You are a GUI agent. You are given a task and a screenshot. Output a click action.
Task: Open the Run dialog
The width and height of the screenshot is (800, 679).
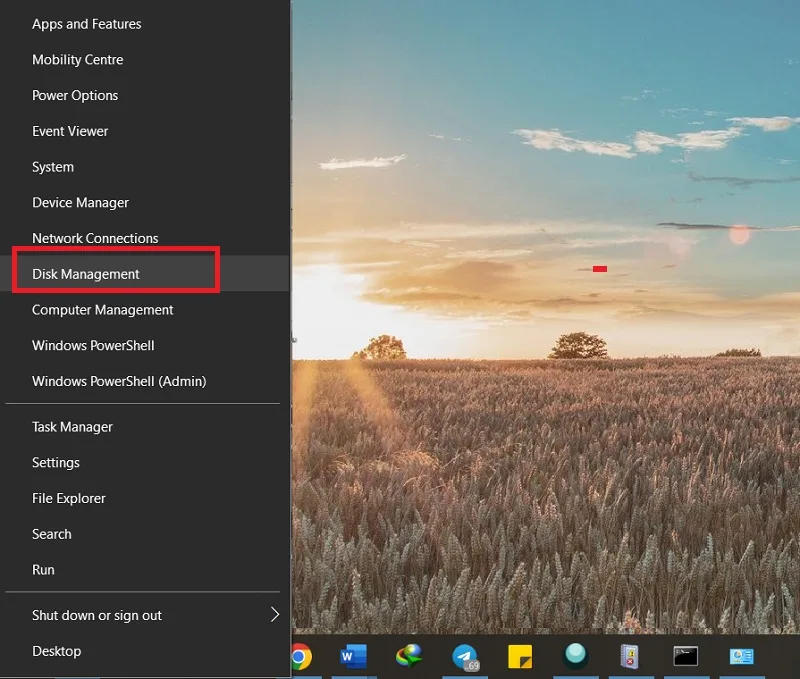coord(145,570)
